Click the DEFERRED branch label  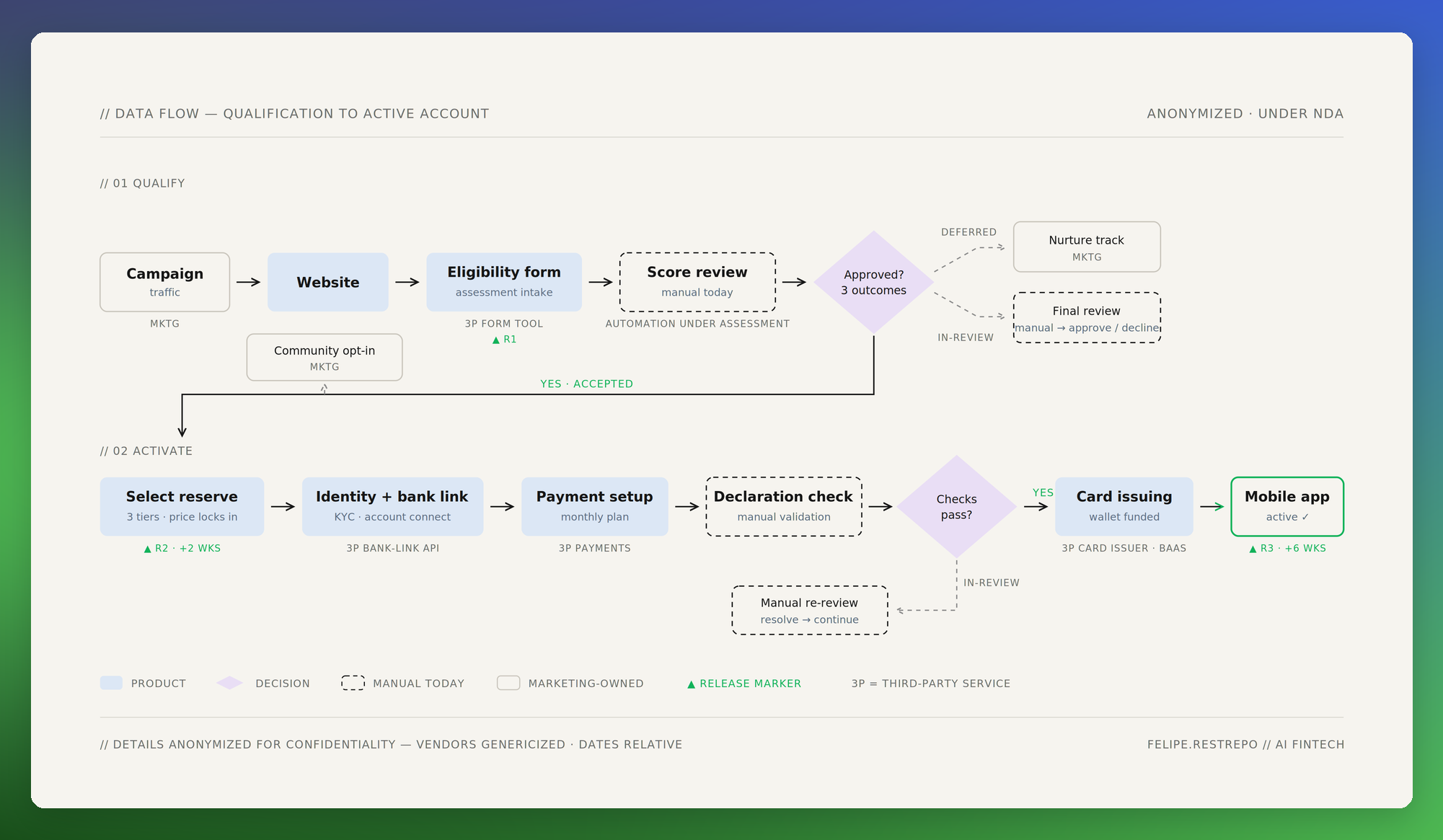968,232
